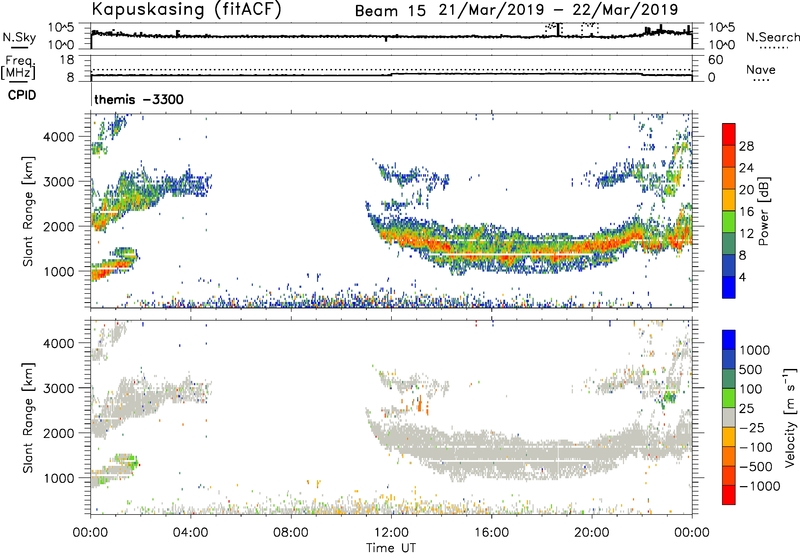Click the N.Sky legend label
800x554 pixels.
click(x=19, y=37)
